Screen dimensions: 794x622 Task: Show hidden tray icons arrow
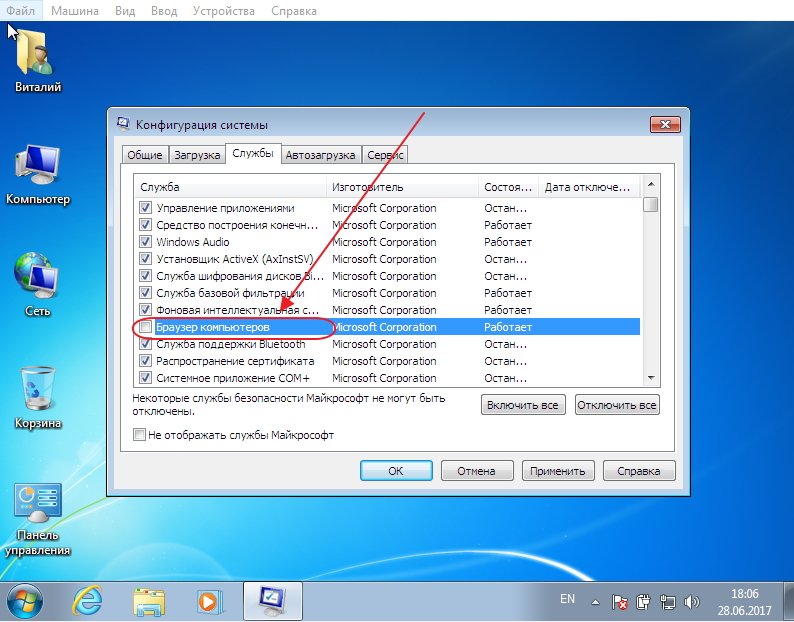596,602
